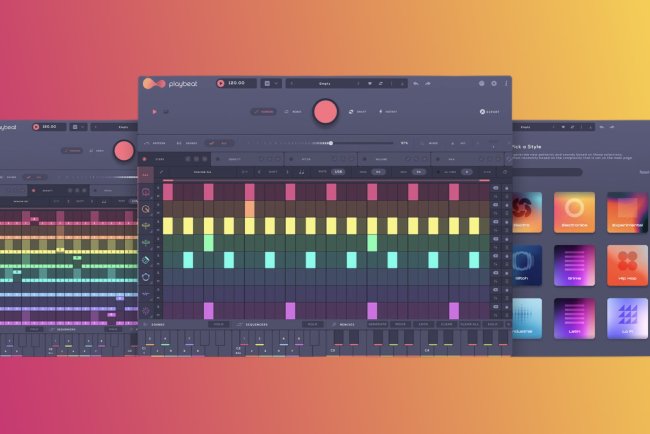Click the redo arrow icon
This screenshot has width=650, height=434.
(x=428, y=84)
